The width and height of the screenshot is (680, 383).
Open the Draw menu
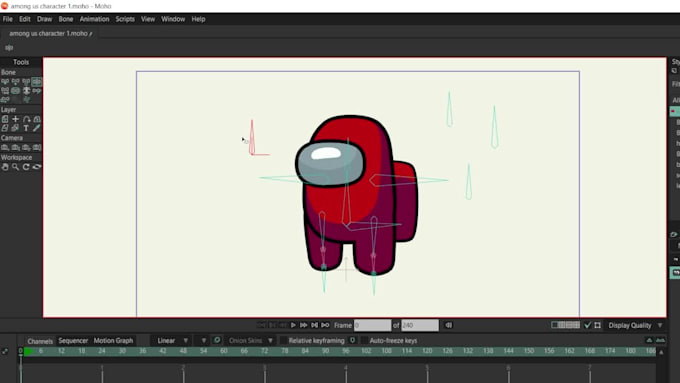point(44,19)
